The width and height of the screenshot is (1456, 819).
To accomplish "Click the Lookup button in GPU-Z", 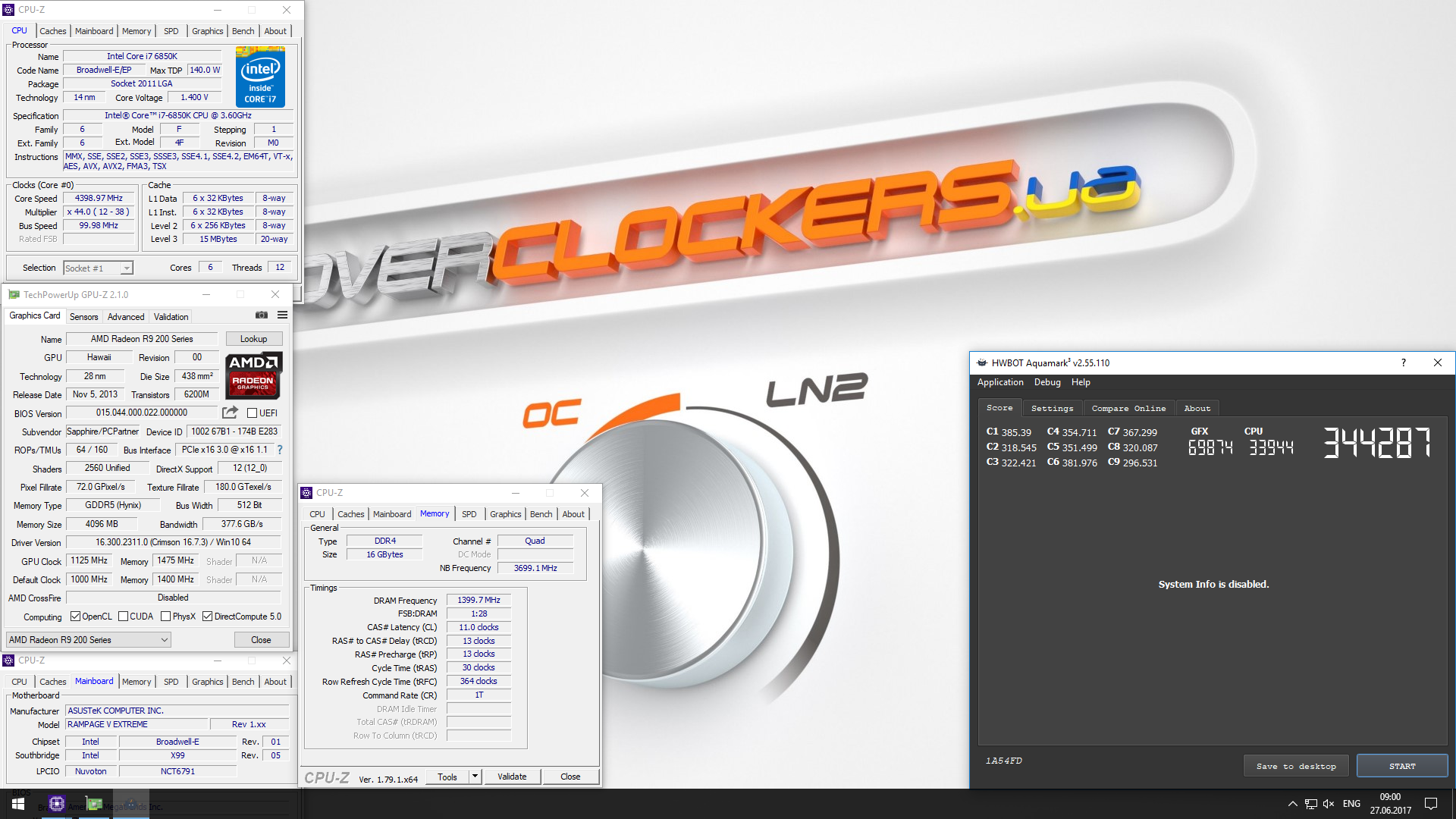I will tap(254, 339).
